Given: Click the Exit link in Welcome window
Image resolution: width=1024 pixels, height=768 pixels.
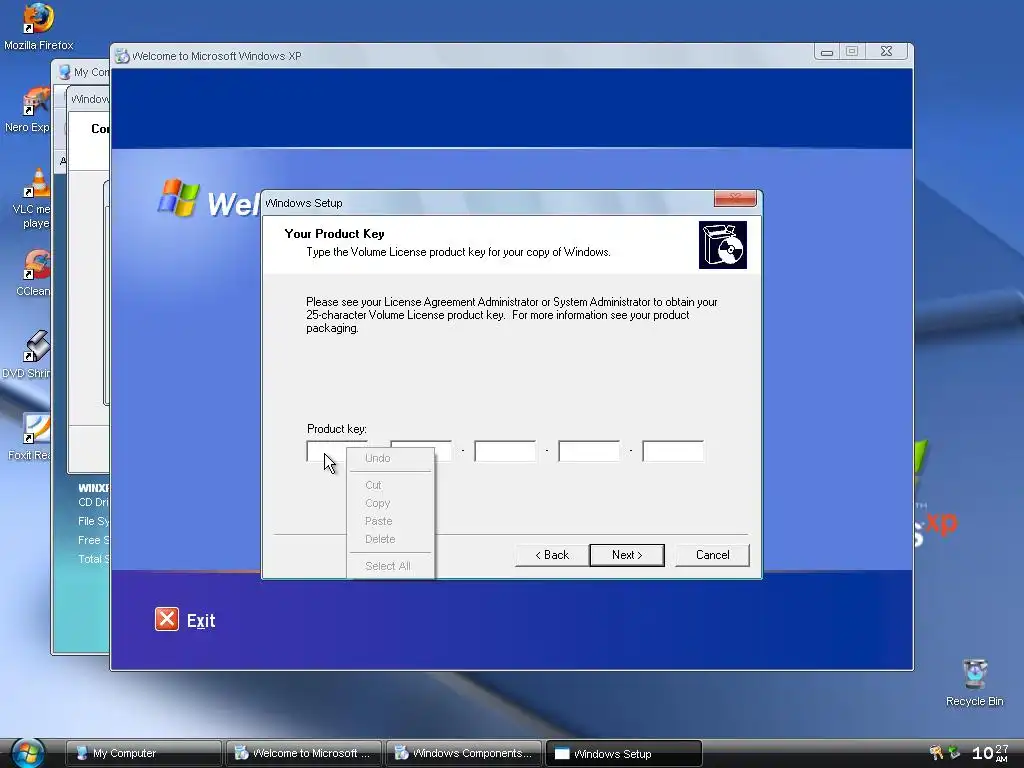Looking at the screenshot, I should pos(200,620).
